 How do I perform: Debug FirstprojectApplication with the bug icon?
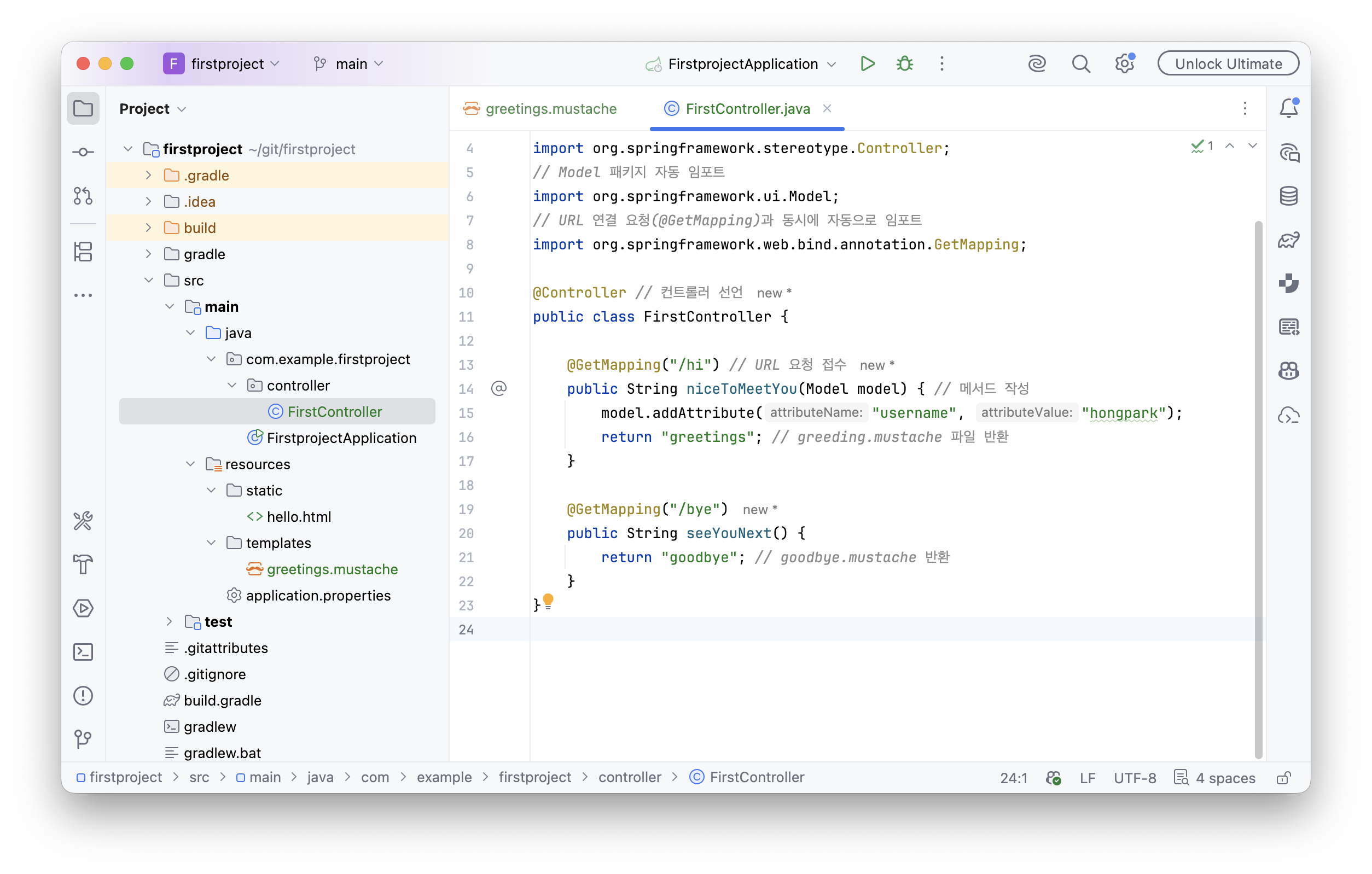tap(905, 64)
